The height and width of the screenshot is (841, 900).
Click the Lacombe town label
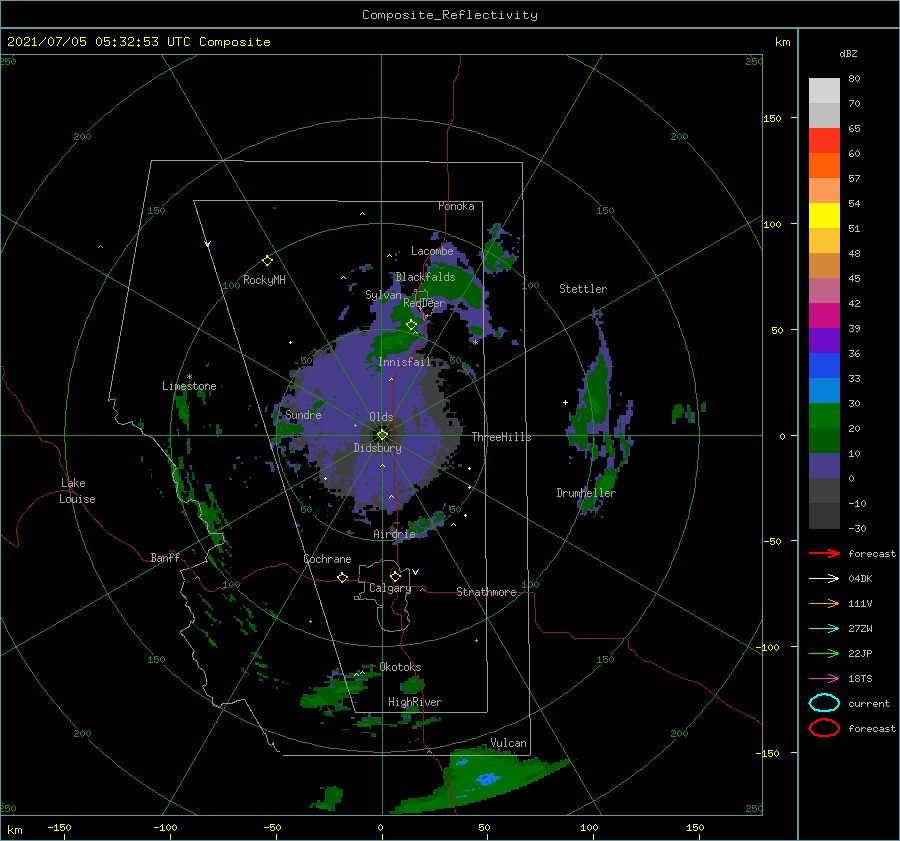(x=432, y=251)
